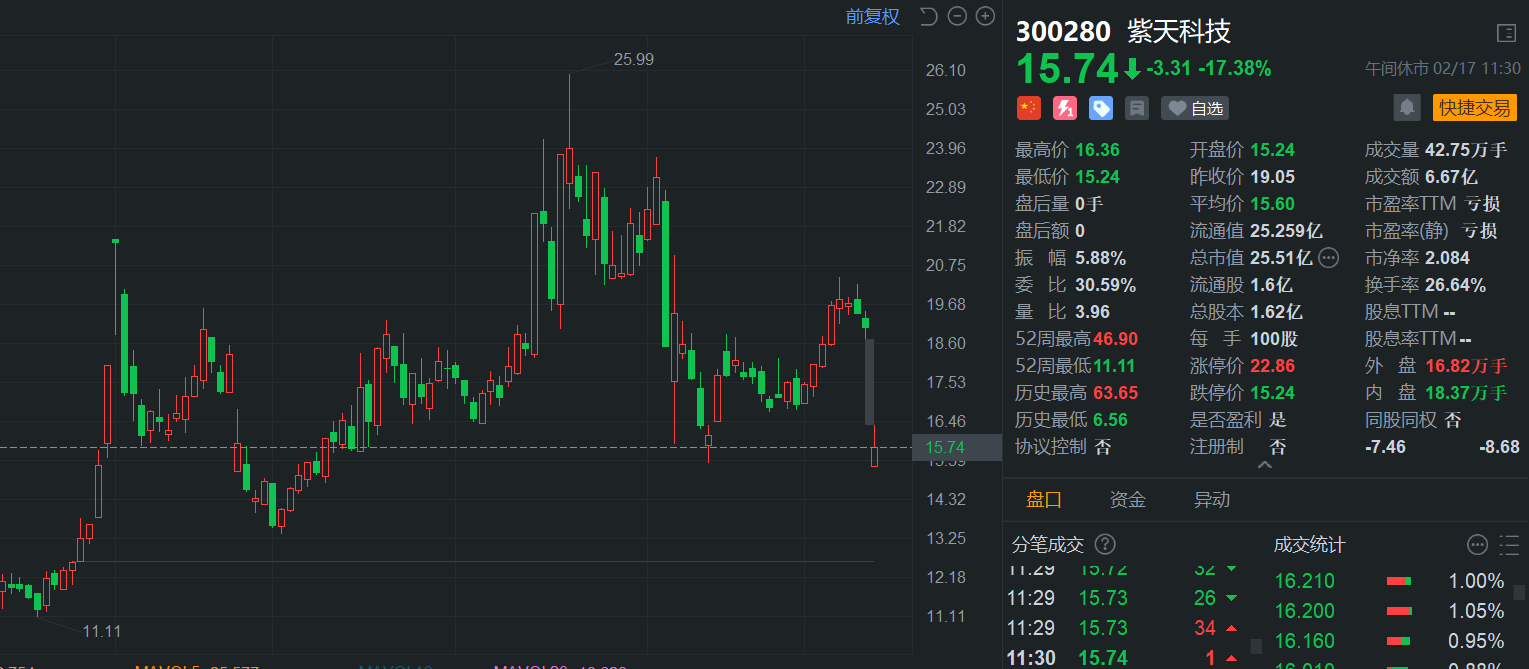Viewport: 1529px width, 669px height.
Task: Click the China flag market icon
Action: point(1028,107)
